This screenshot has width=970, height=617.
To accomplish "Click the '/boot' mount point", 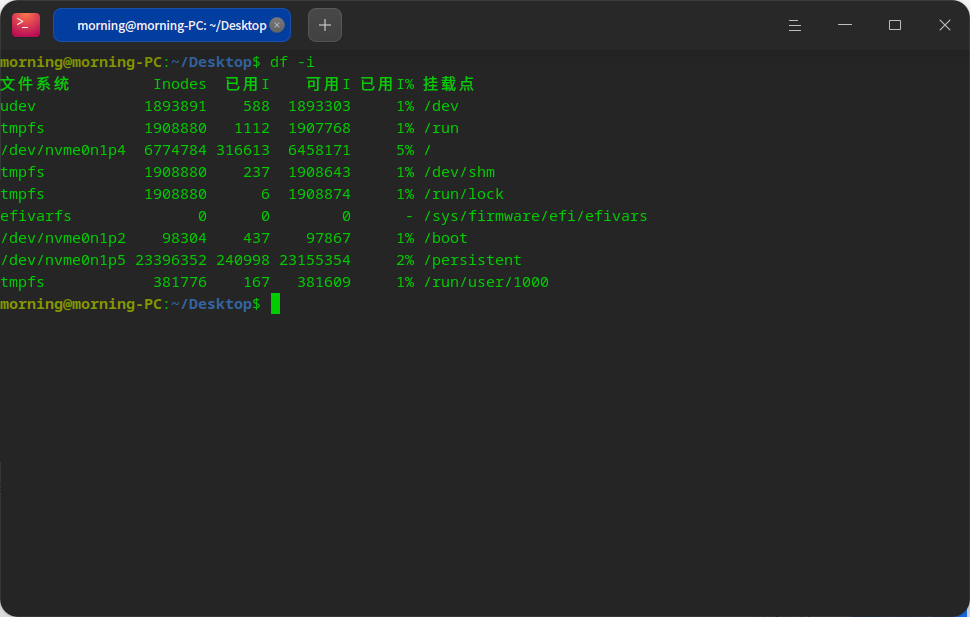I will click(445, 238).
